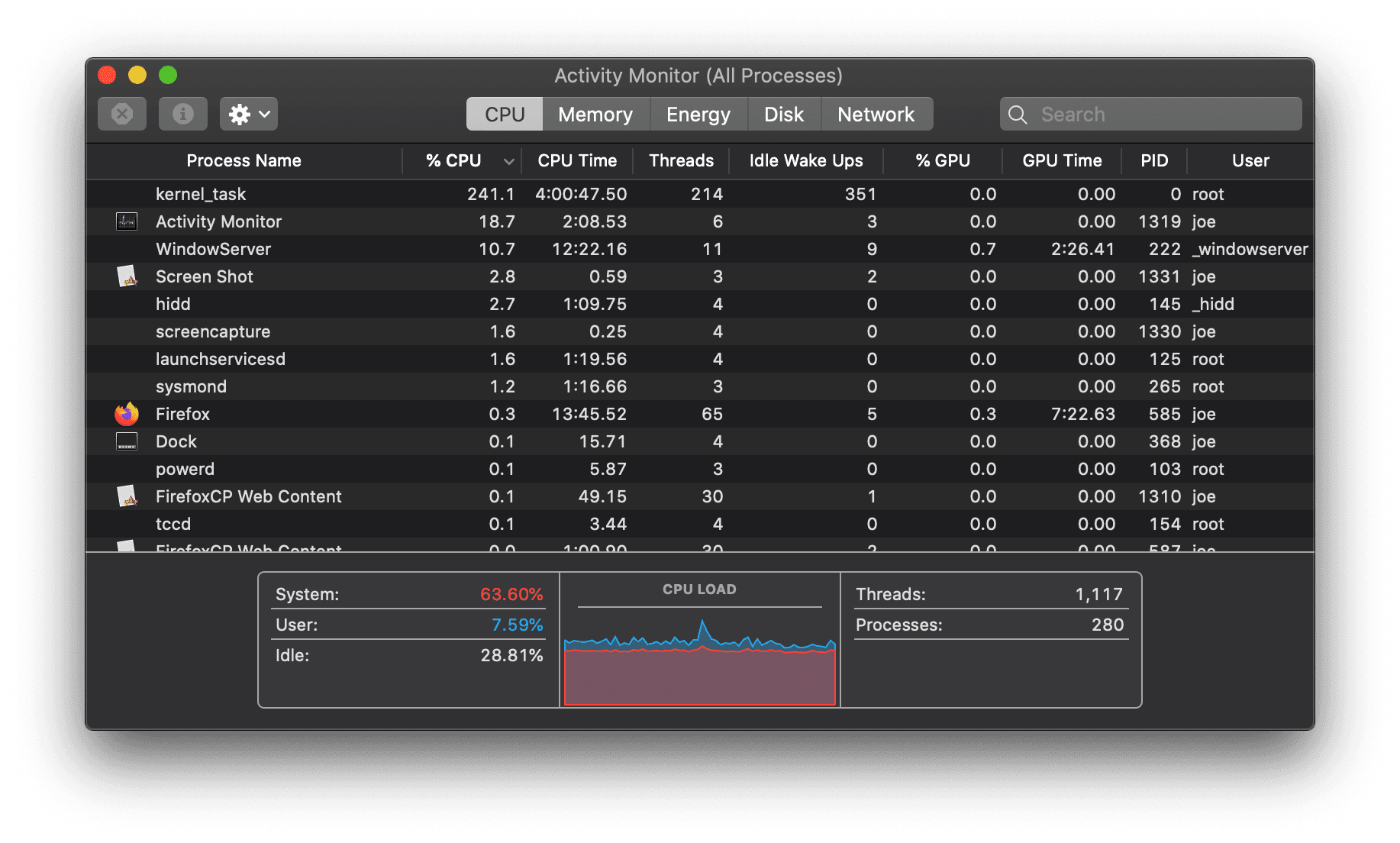The image size is (1400, 843).
Task: Sort by Process Name column header
Action: point(244,161)
